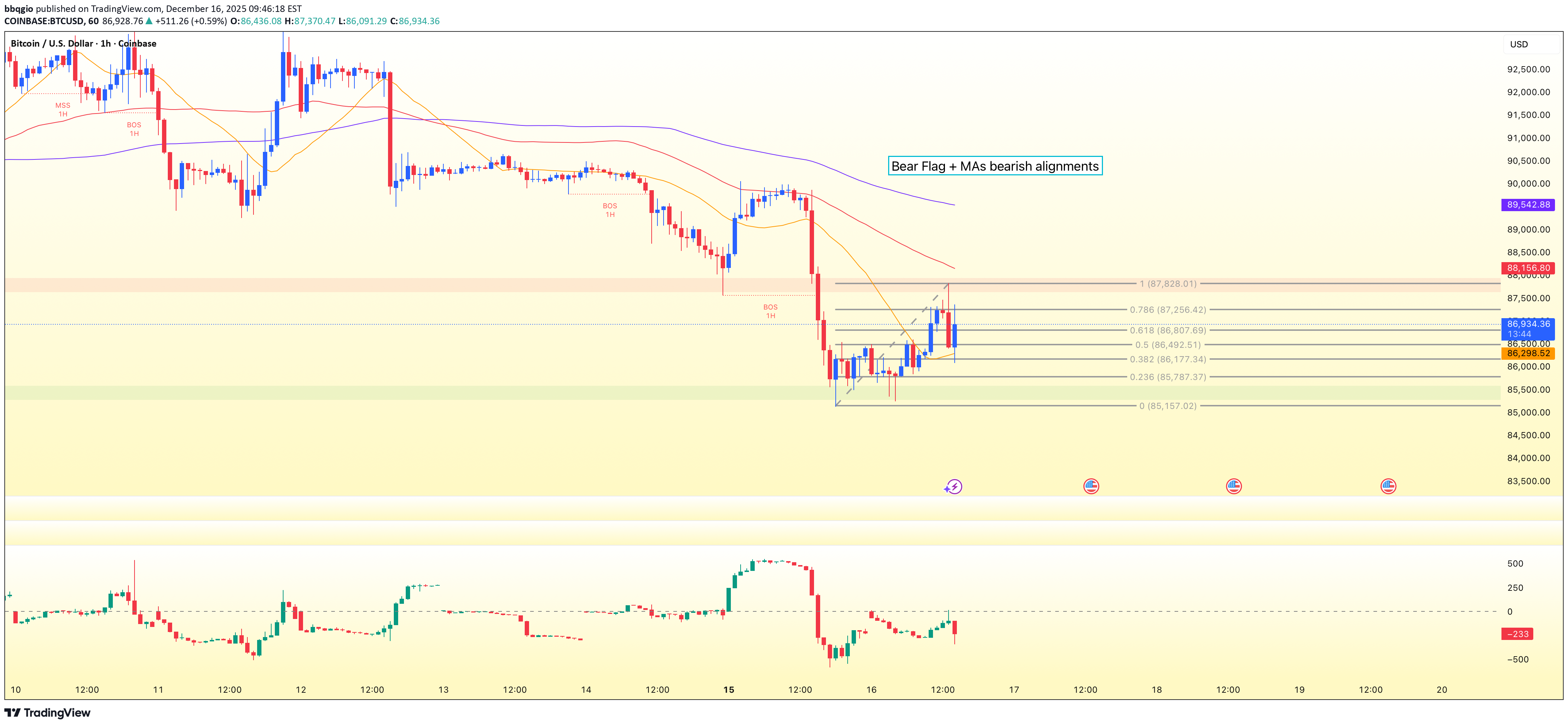Click the bbqgio author name link
The height and width of the screenshot is (726, 1568).
point(18,9)
